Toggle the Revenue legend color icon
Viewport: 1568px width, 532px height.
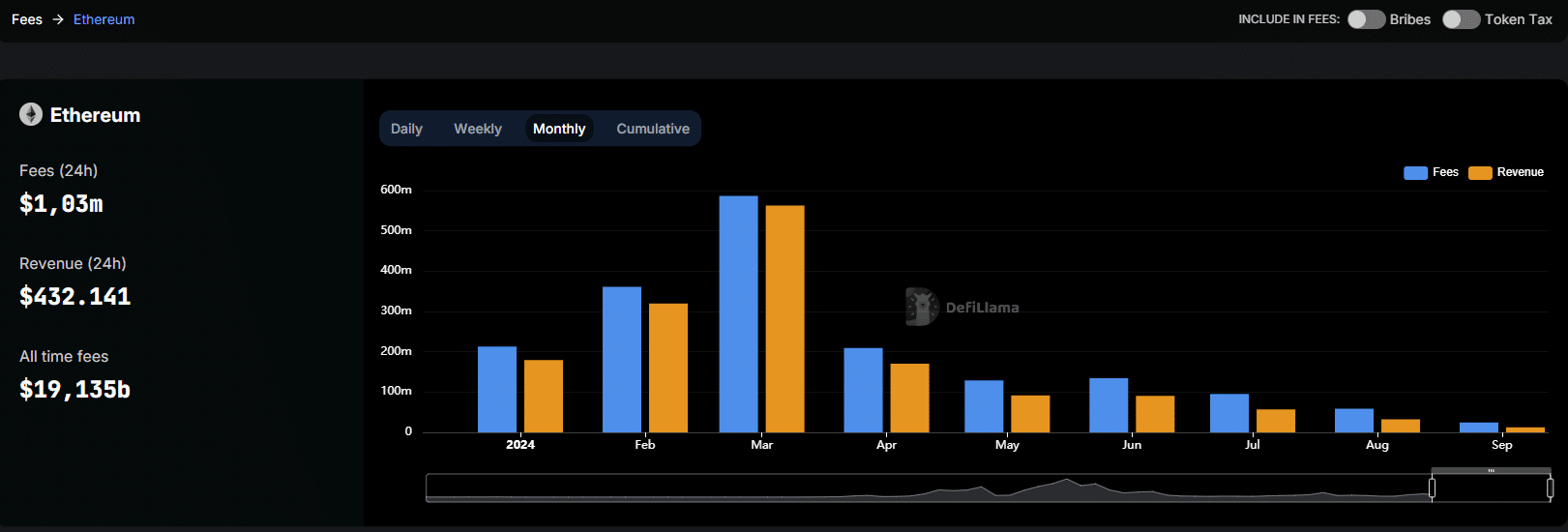[1480, 173]
